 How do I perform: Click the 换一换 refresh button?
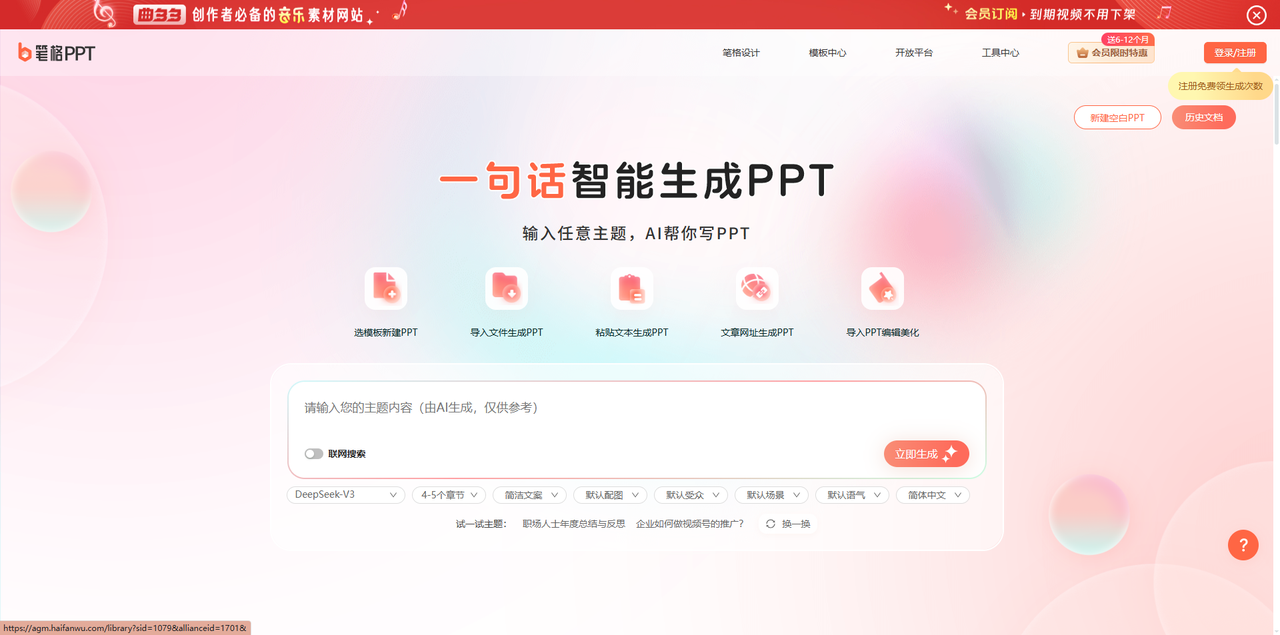[x=788, y=524]
